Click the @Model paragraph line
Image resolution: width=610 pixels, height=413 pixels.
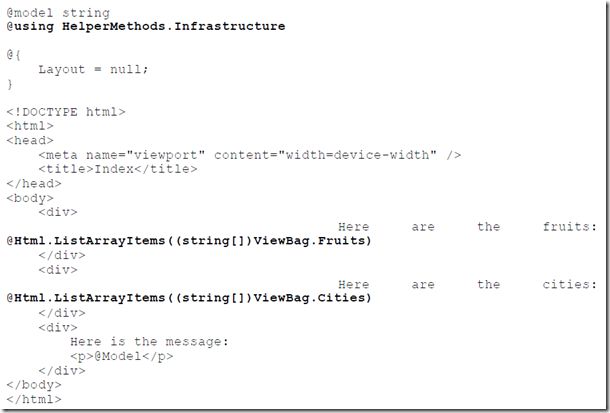click(x=122, y=357)
